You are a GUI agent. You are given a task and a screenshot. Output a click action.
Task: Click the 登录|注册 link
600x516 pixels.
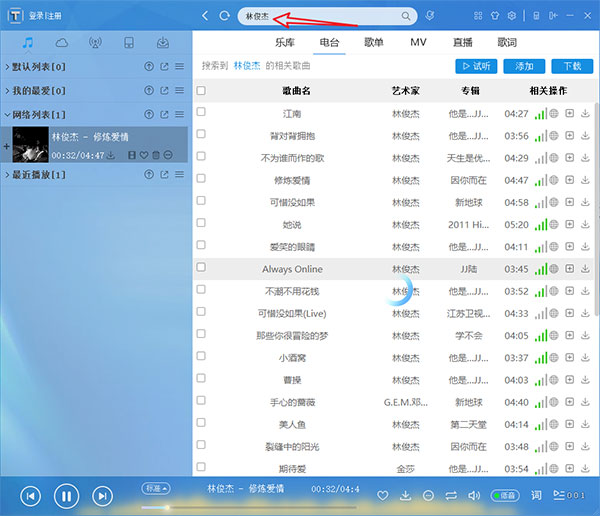tap(45, 16)
